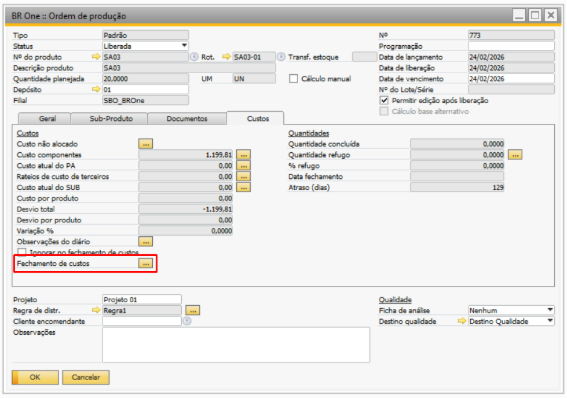The width and height of the screenshot is (567, 399).
Task: Toggle Ignorar no fechamento de custos checkbox
Action: [22, 252]
